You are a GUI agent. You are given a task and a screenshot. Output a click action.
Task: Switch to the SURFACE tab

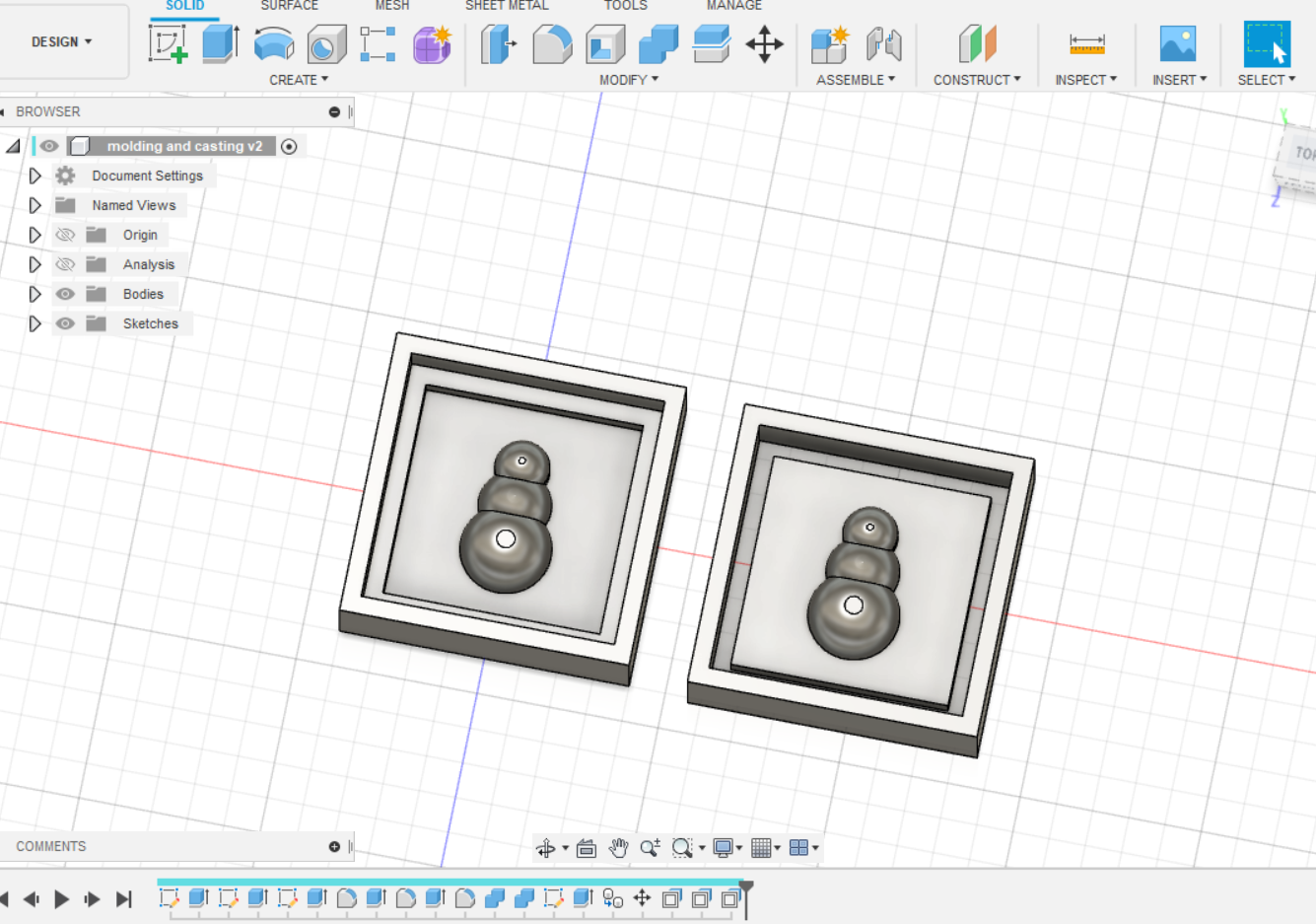pyautogui.click(x=290, y=6)
